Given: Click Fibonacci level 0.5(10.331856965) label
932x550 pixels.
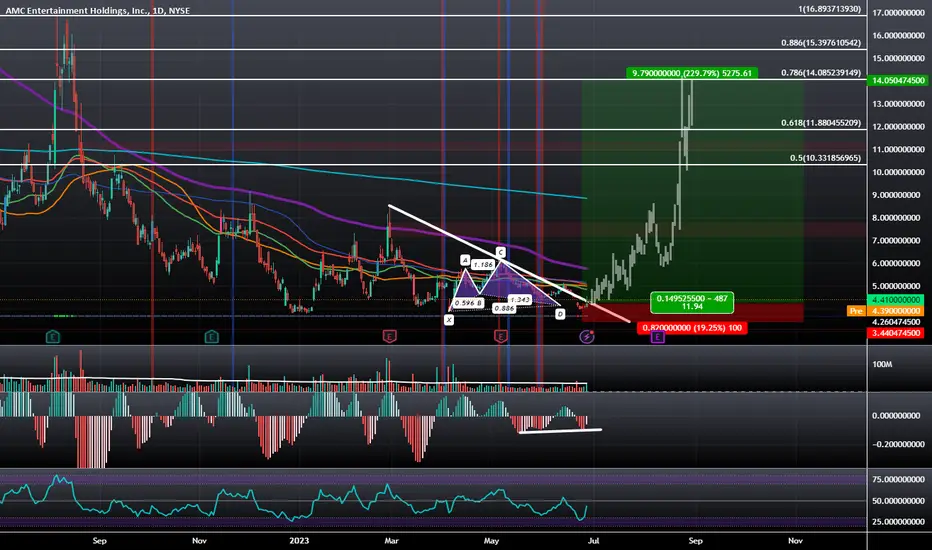Looking at the screenshot, I should 825,158.
